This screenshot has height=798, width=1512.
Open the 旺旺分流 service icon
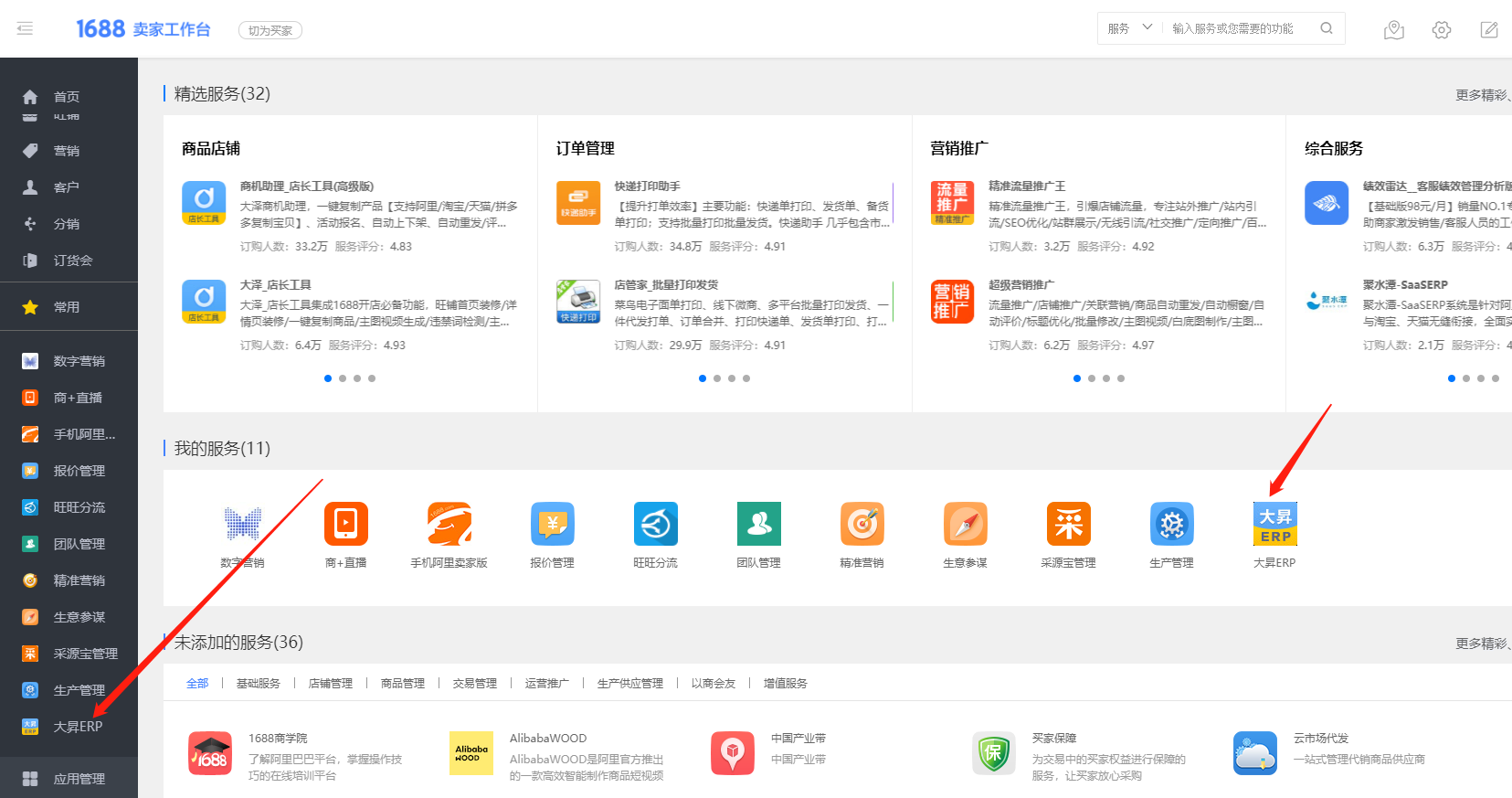(656, 524)
